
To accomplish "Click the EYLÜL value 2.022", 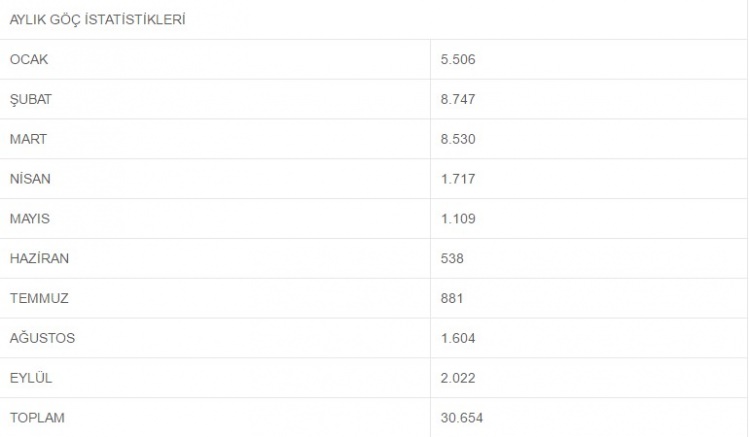I will point(458,378).
